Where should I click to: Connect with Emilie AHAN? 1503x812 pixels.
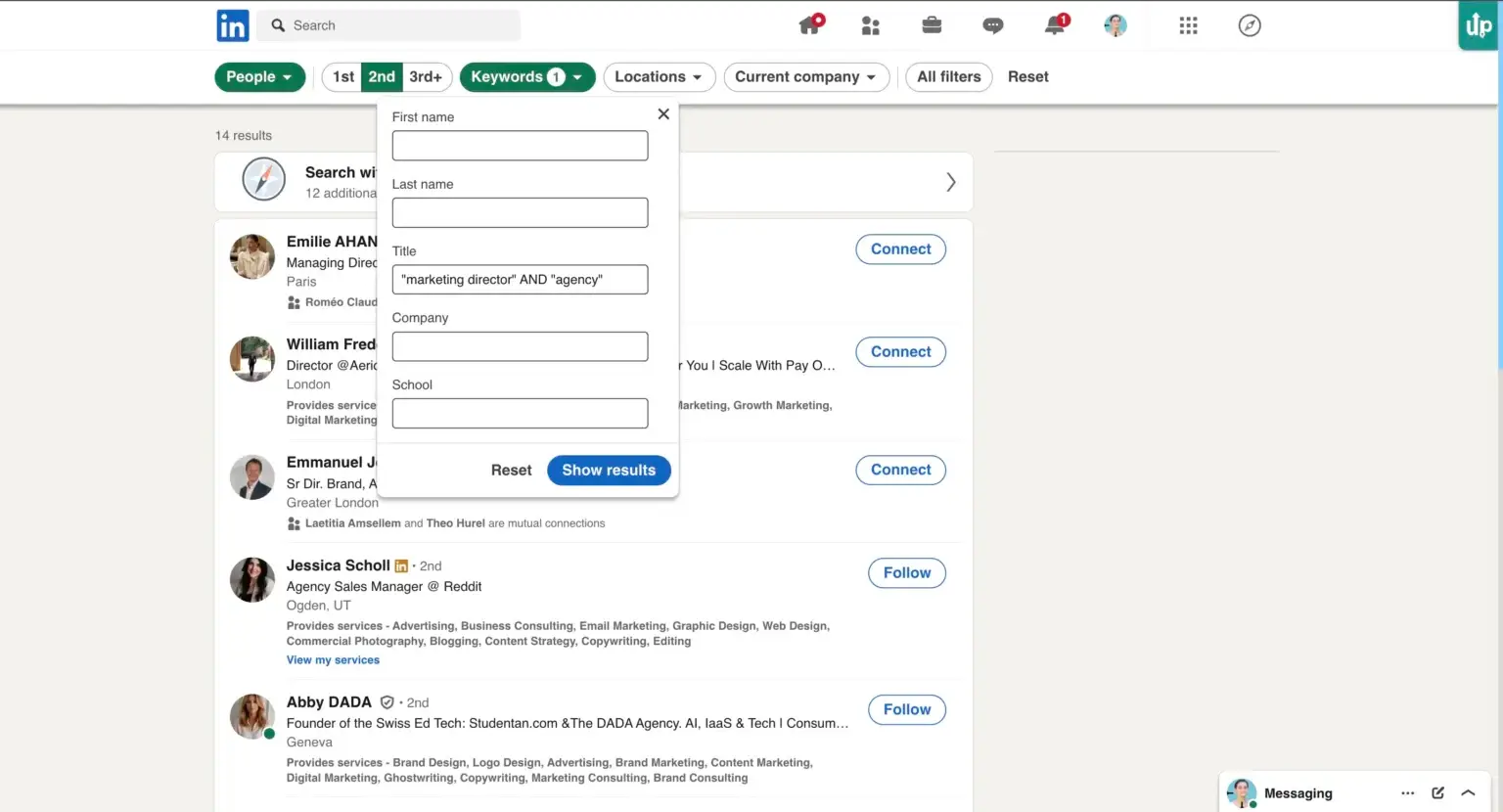coord(900,249)
